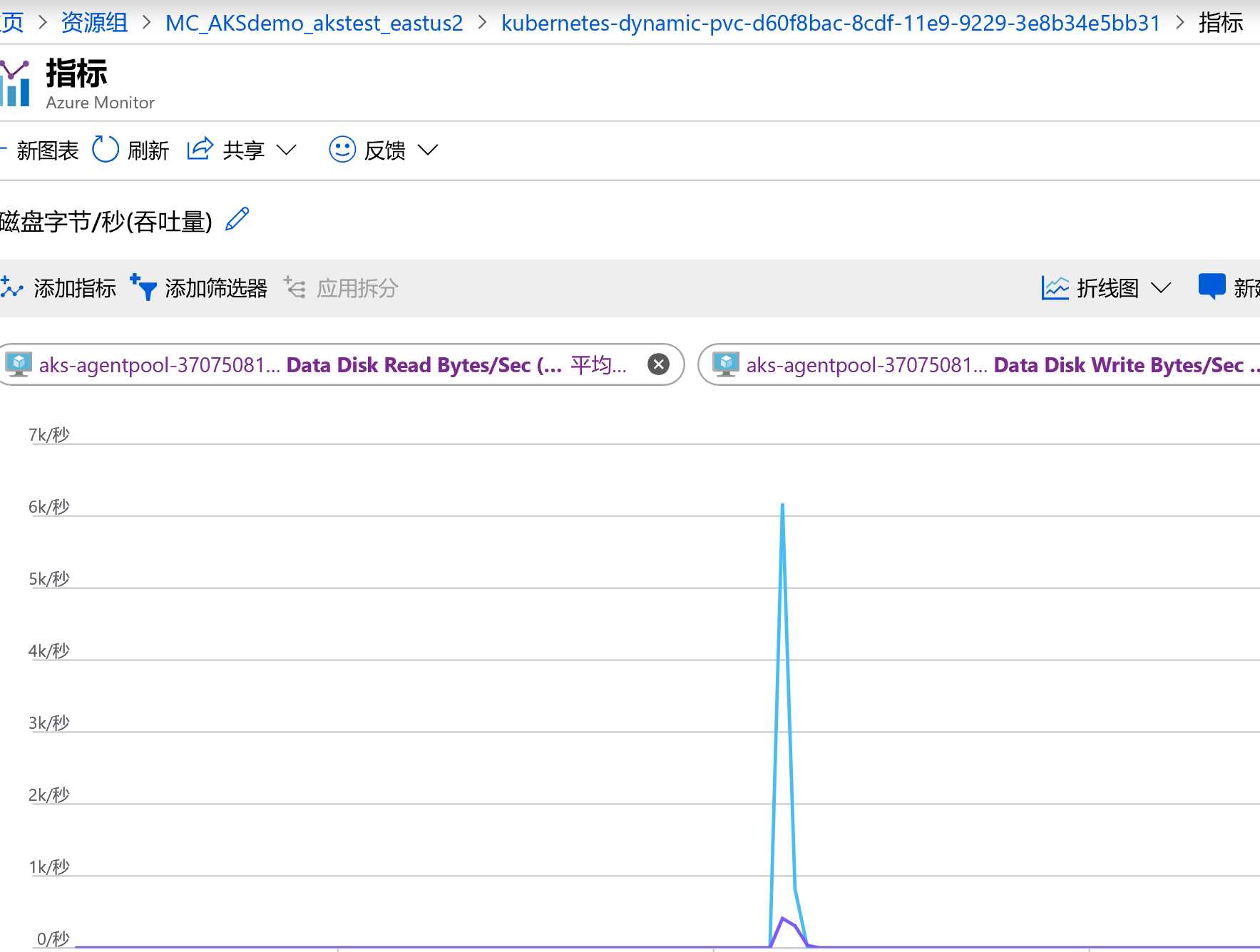Viewport: 1260px width, 952px height.
Task: Click 添加筛选器 add filter button
Action: coord(216,288)
